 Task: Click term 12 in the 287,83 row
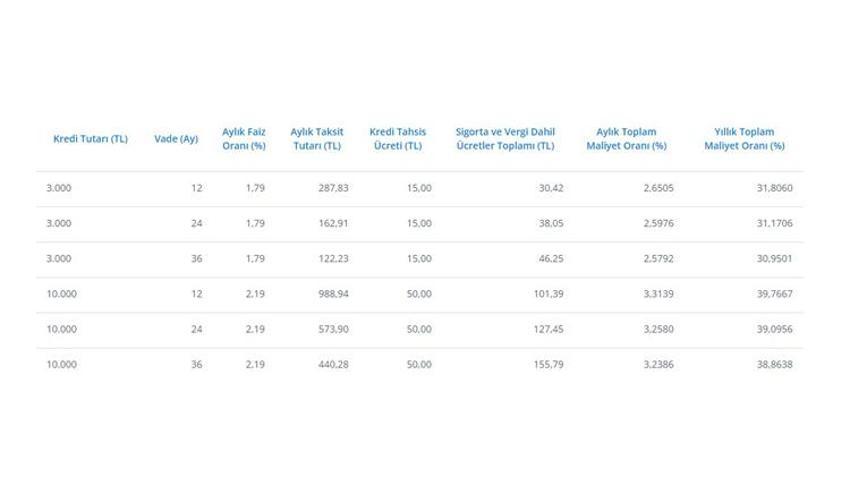point(197,188)
